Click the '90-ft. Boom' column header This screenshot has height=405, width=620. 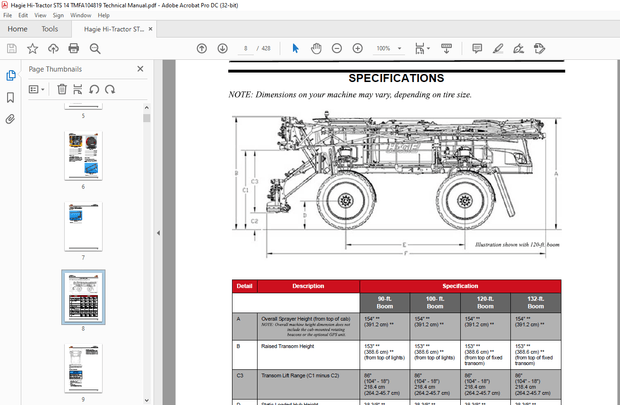[x=385, y=303]
